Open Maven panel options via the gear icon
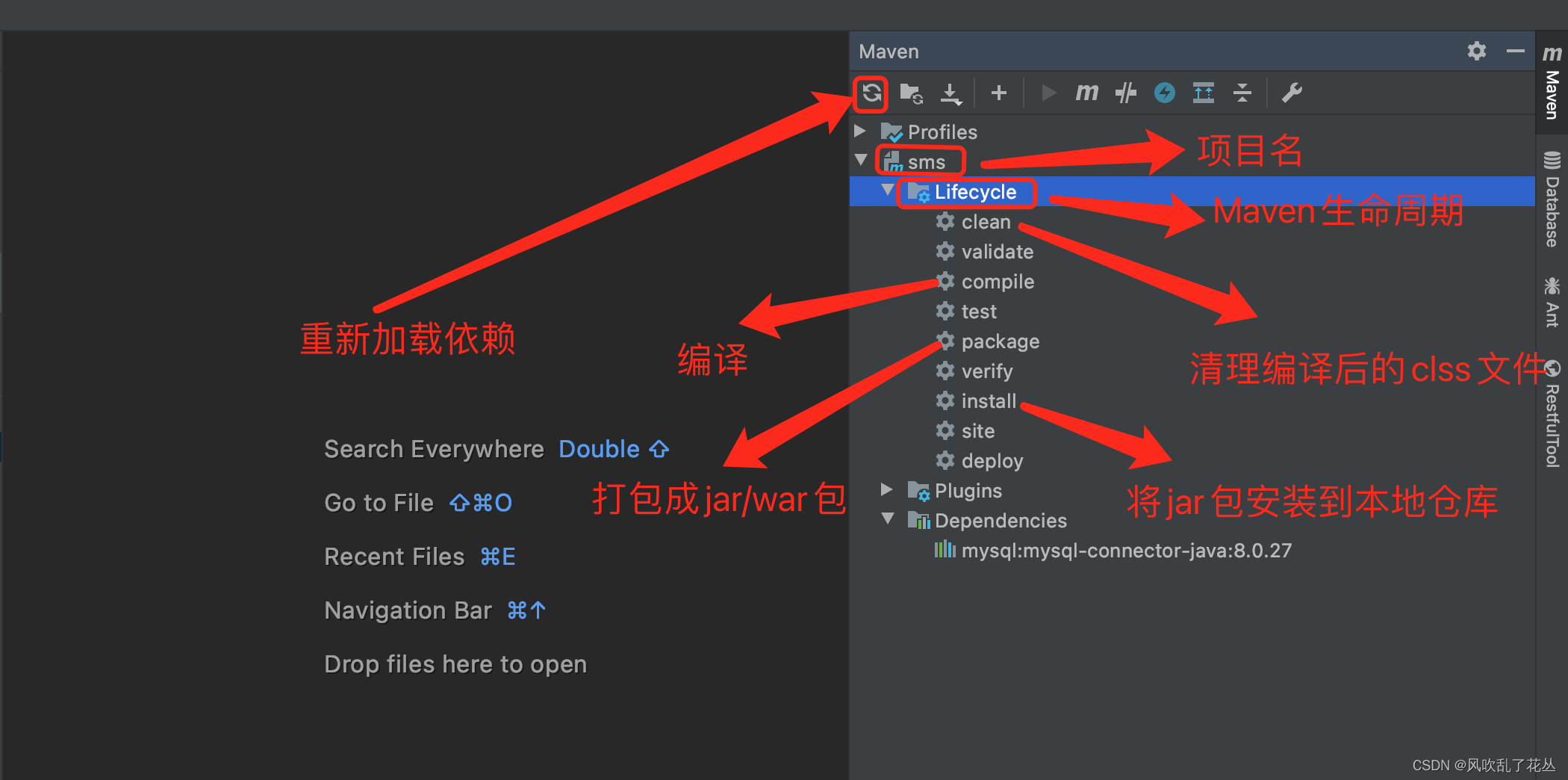The image size is (1568, 780). point(1476,51)
